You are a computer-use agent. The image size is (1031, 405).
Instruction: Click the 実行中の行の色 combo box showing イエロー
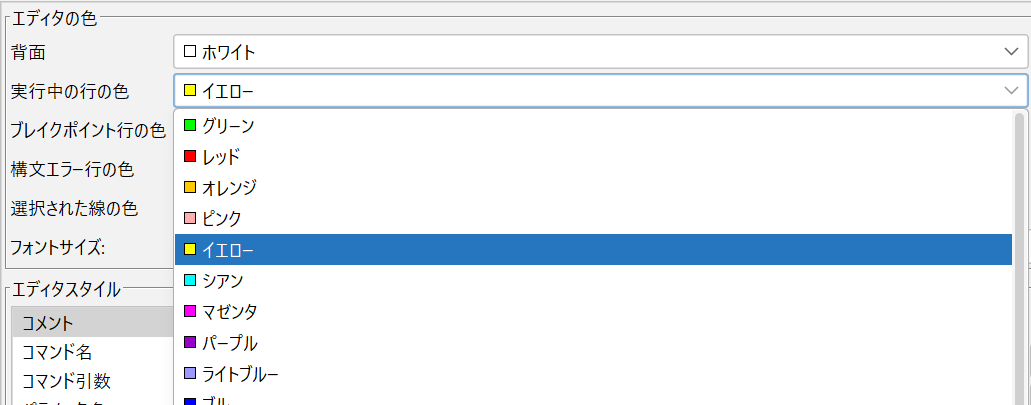pos(600,91)
